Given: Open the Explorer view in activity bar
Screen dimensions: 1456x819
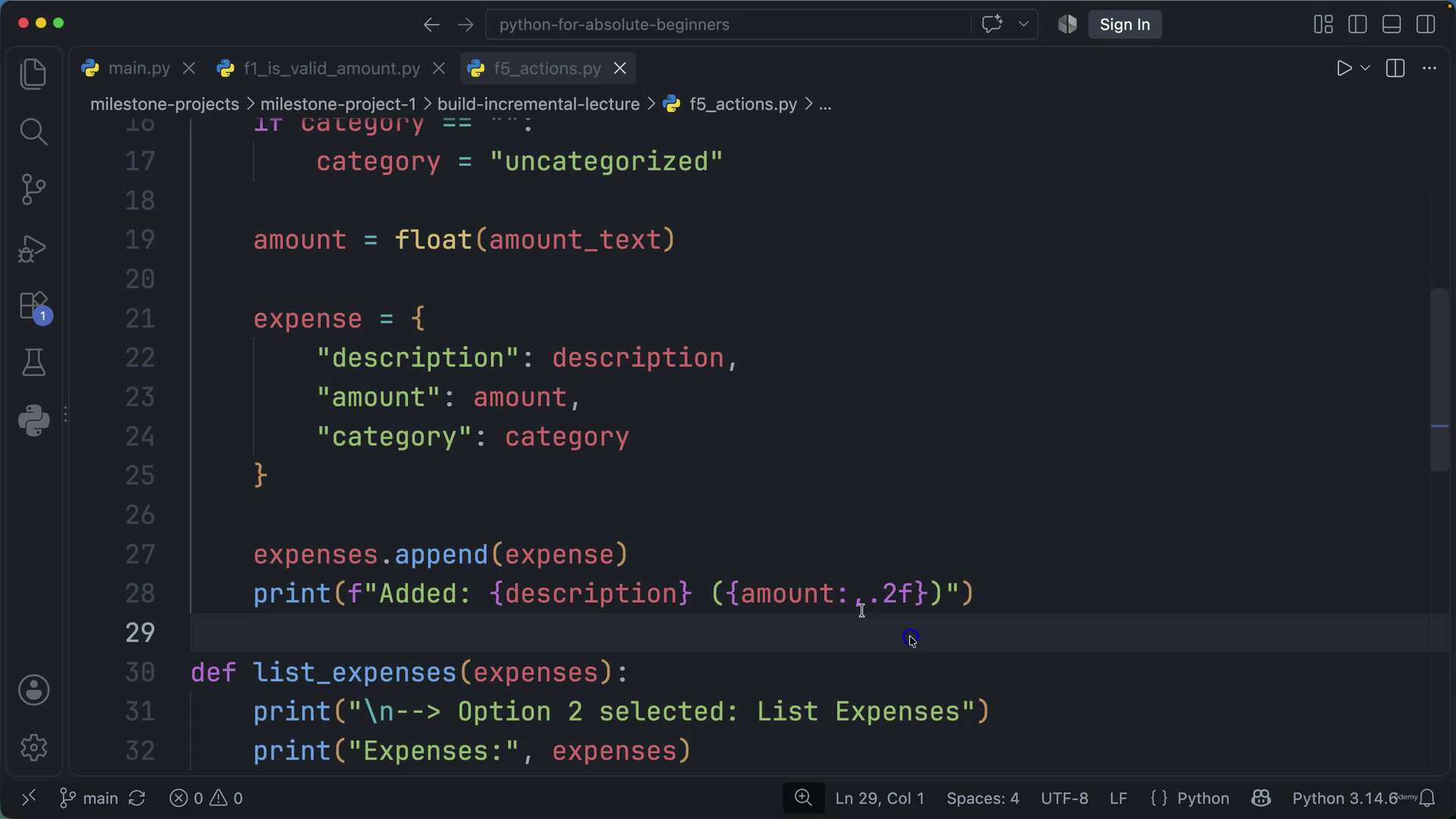Looking at the screenshot, I should click(x=33, y=74).
